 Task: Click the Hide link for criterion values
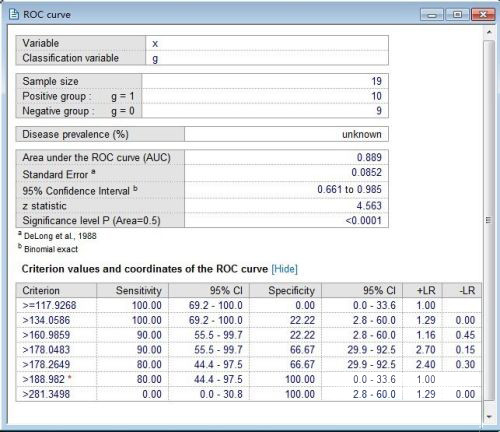[285, 269]
